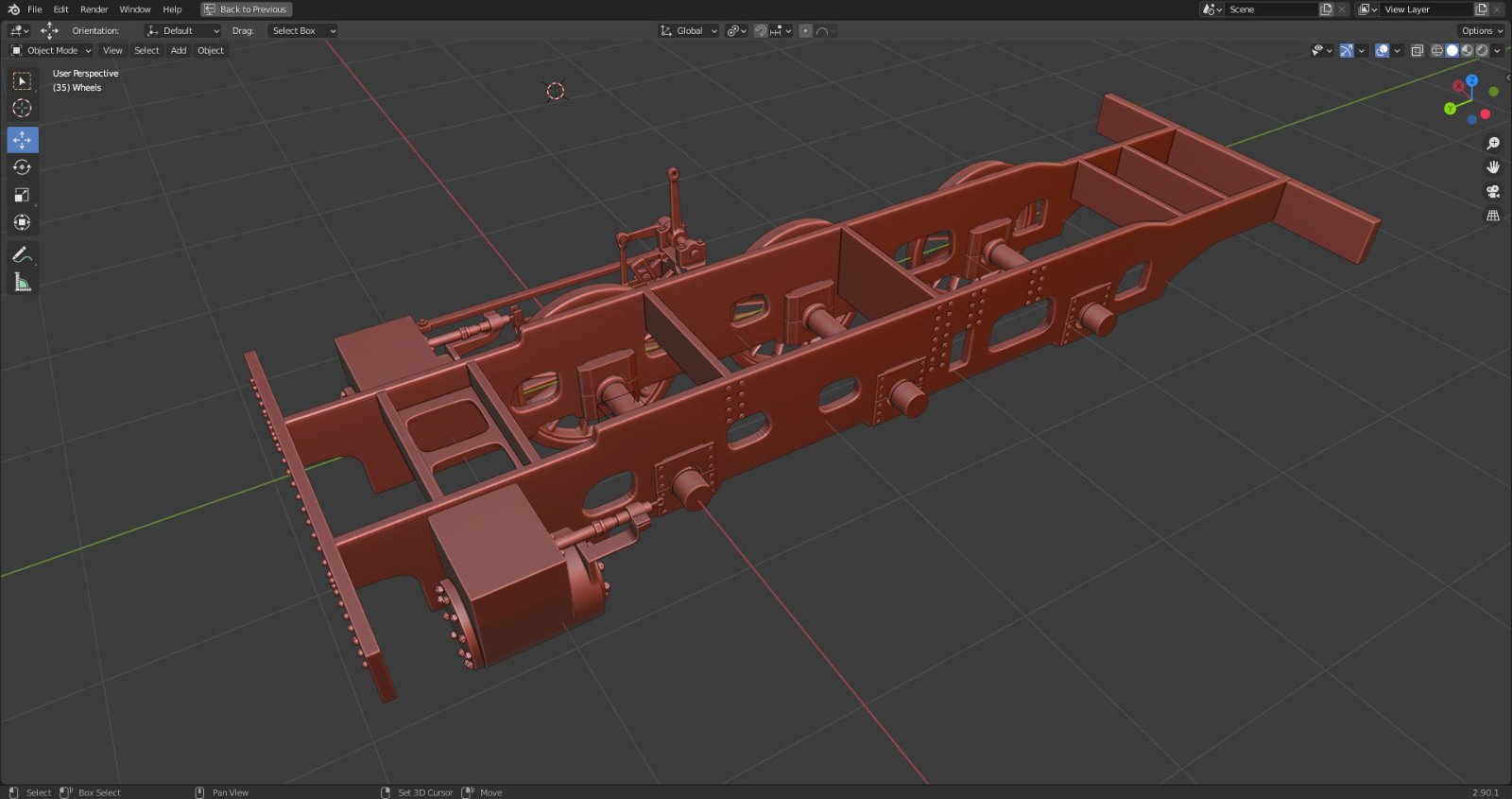Open the Add menu in viewport header
Image resolution: width=1512 pixels, height=799 pixels.
(x=179, y=51)
